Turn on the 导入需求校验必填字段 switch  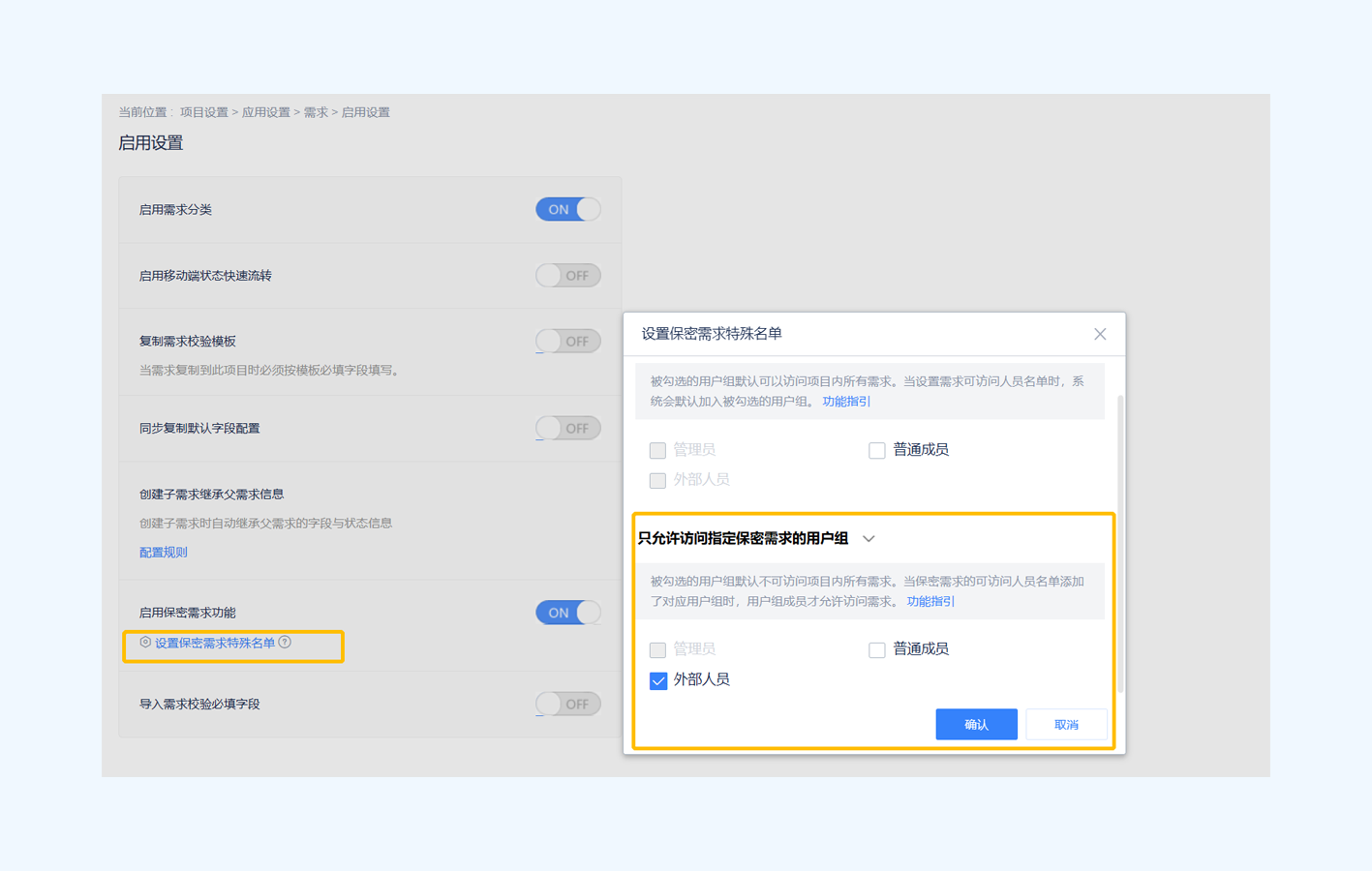click(568, 704)
